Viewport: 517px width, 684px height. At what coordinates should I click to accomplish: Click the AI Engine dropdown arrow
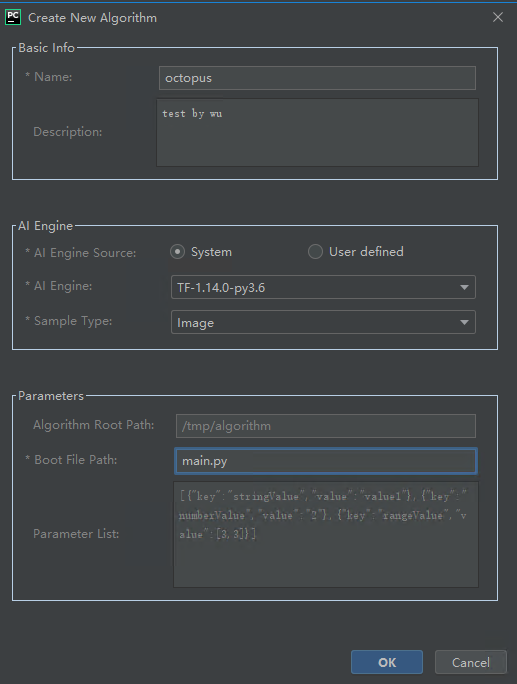click(x=464, y=287)
